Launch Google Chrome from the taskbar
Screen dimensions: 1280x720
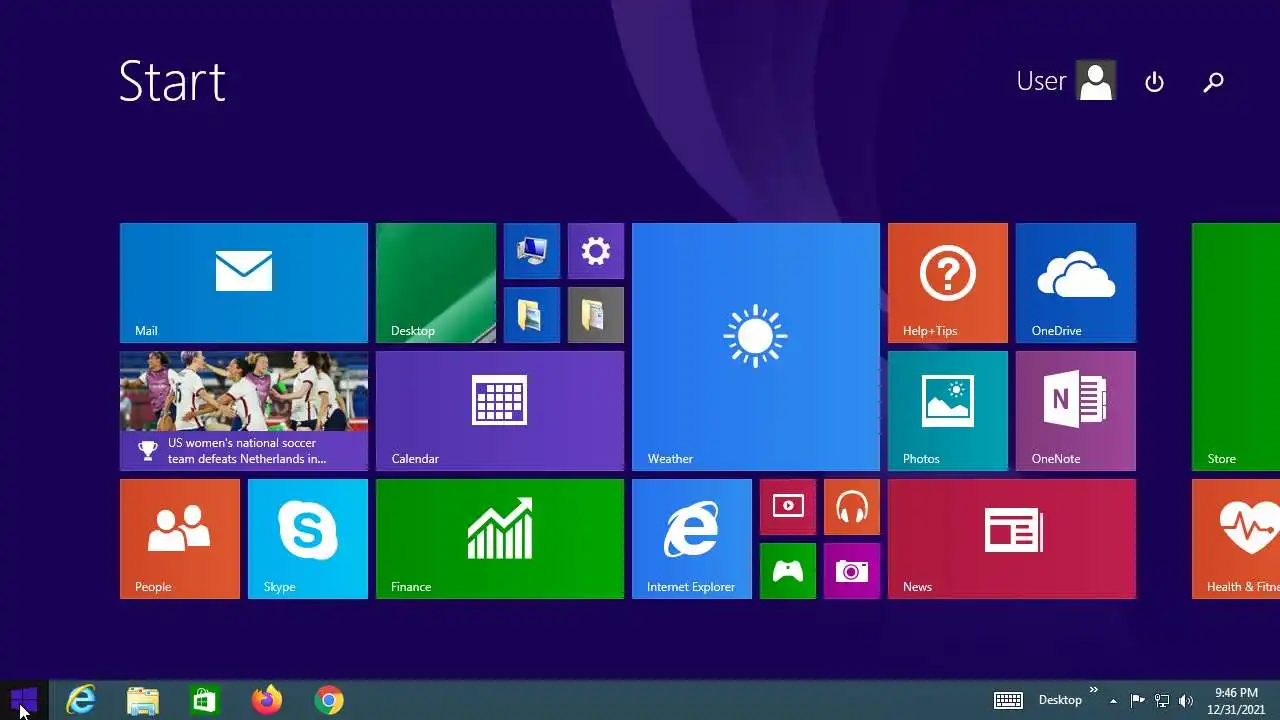(x=328, y=700)
